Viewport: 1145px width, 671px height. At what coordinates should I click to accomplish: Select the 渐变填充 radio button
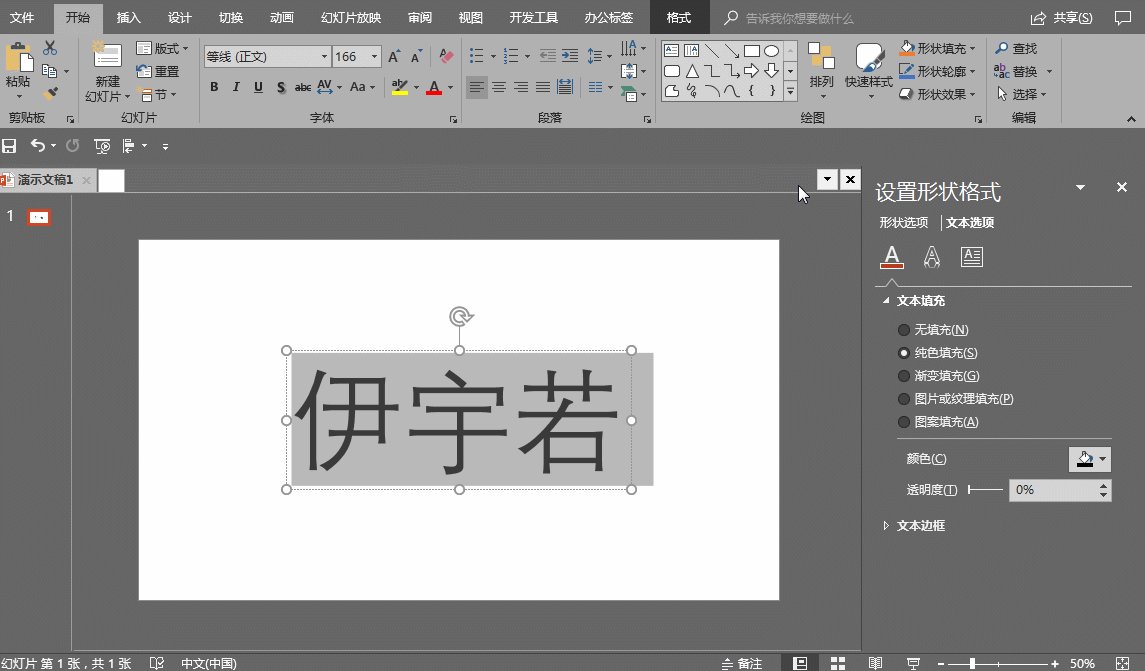(904, 375)
